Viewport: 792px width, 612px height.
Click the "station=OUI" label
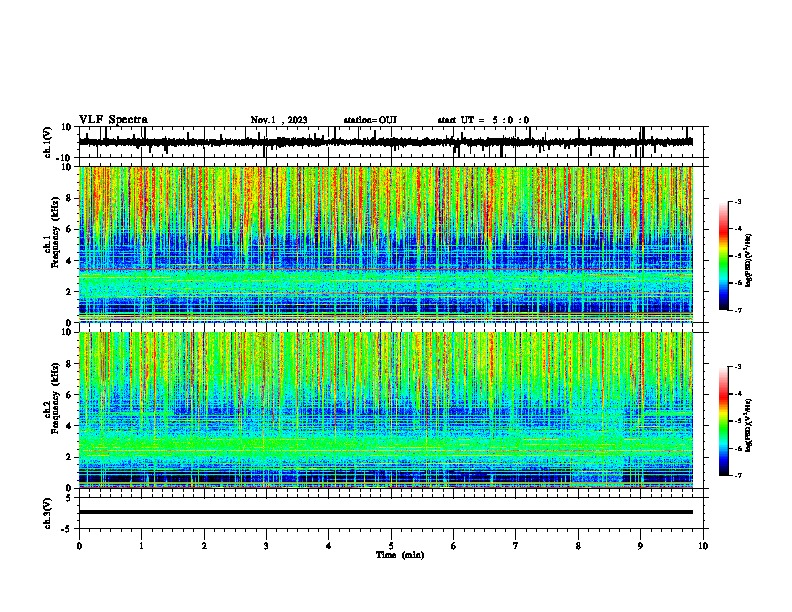(x=370, y=120)
